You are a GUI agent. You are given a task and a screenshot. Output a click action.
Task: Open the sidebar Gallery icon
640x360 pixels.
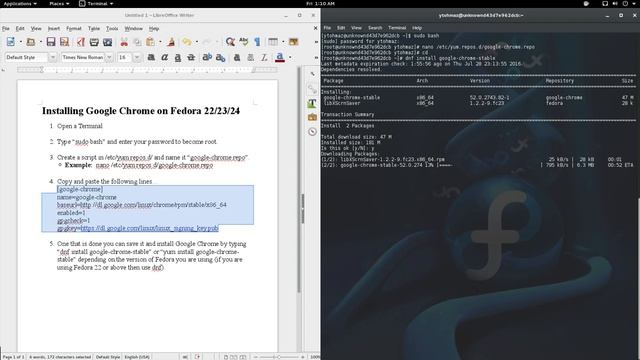(x=312, y=118)
